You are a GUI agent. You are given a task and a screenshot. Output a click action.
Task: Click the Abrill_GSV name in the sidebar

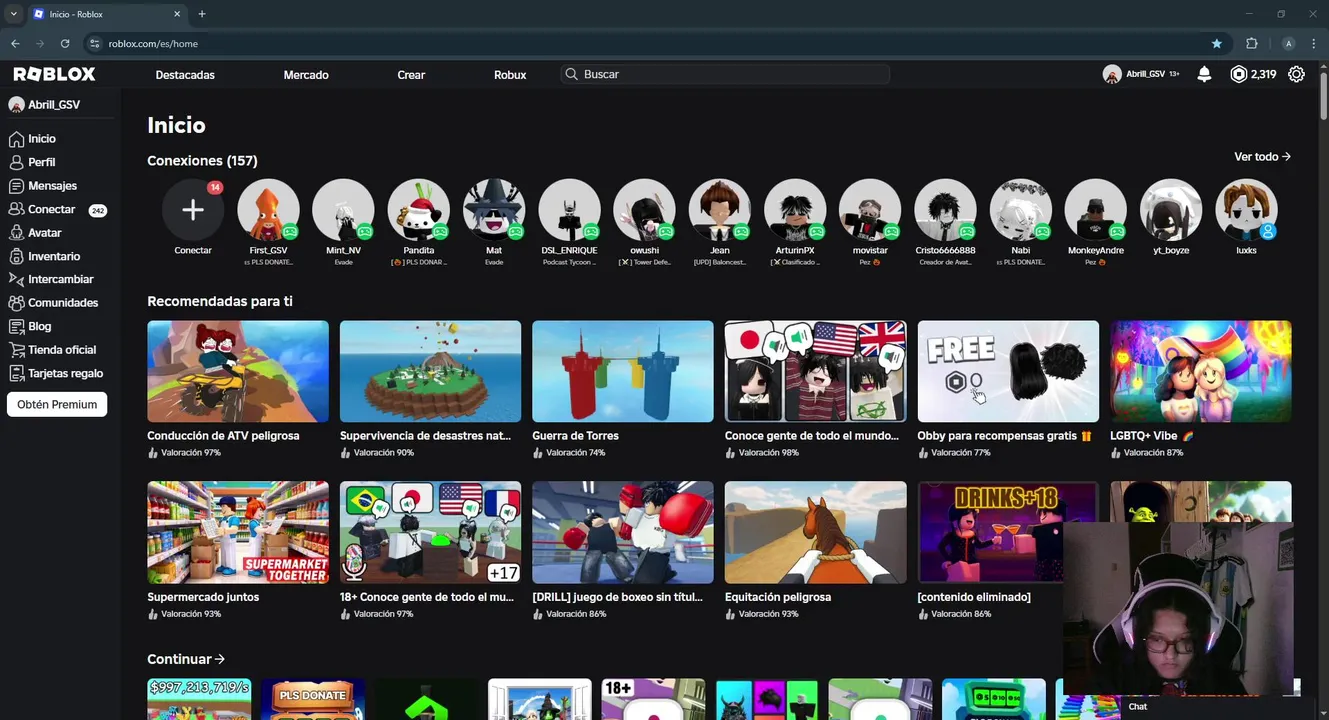coord(54,105)
